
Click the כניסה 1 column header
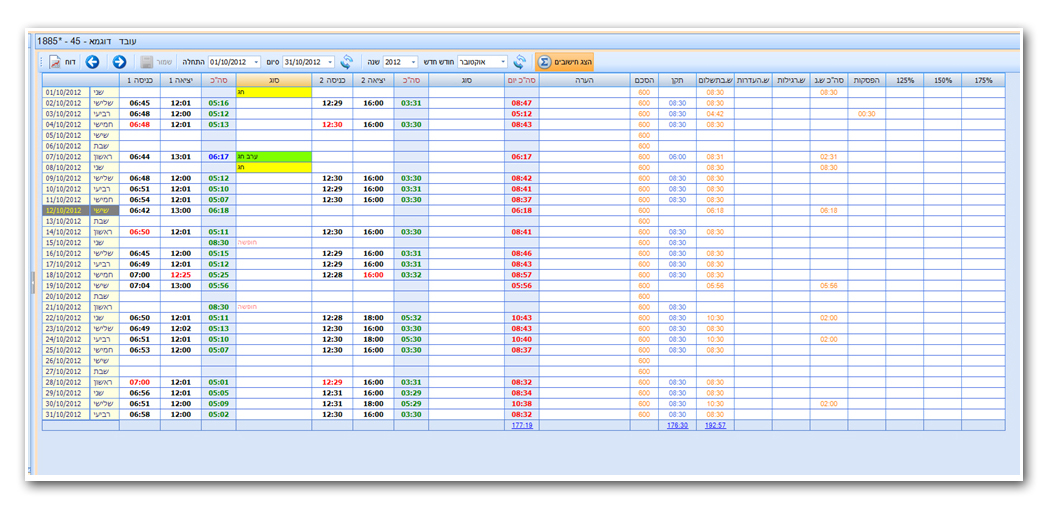(x=141, y=79)
